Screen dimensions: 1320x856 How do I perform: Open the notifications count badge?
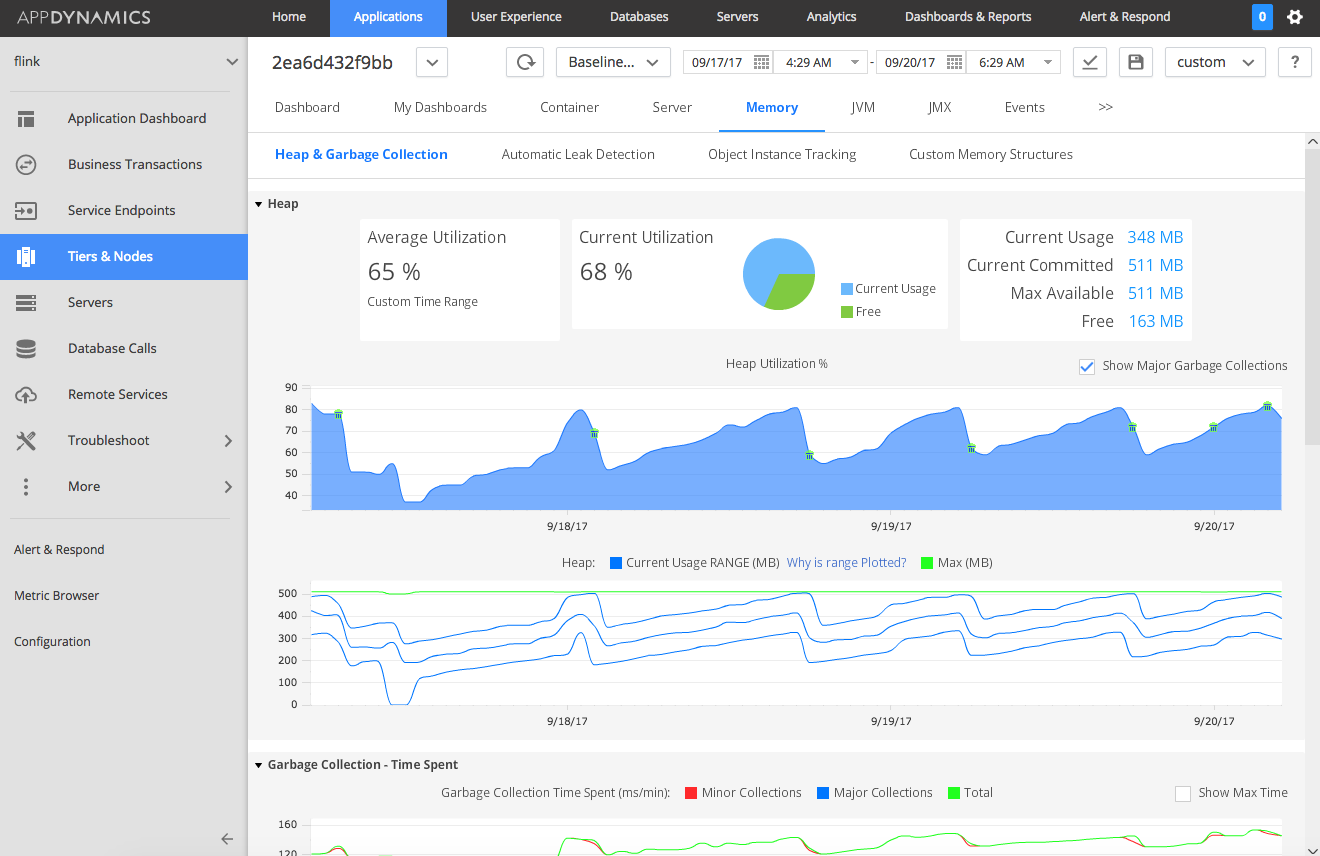click(x=1262, y=17)
